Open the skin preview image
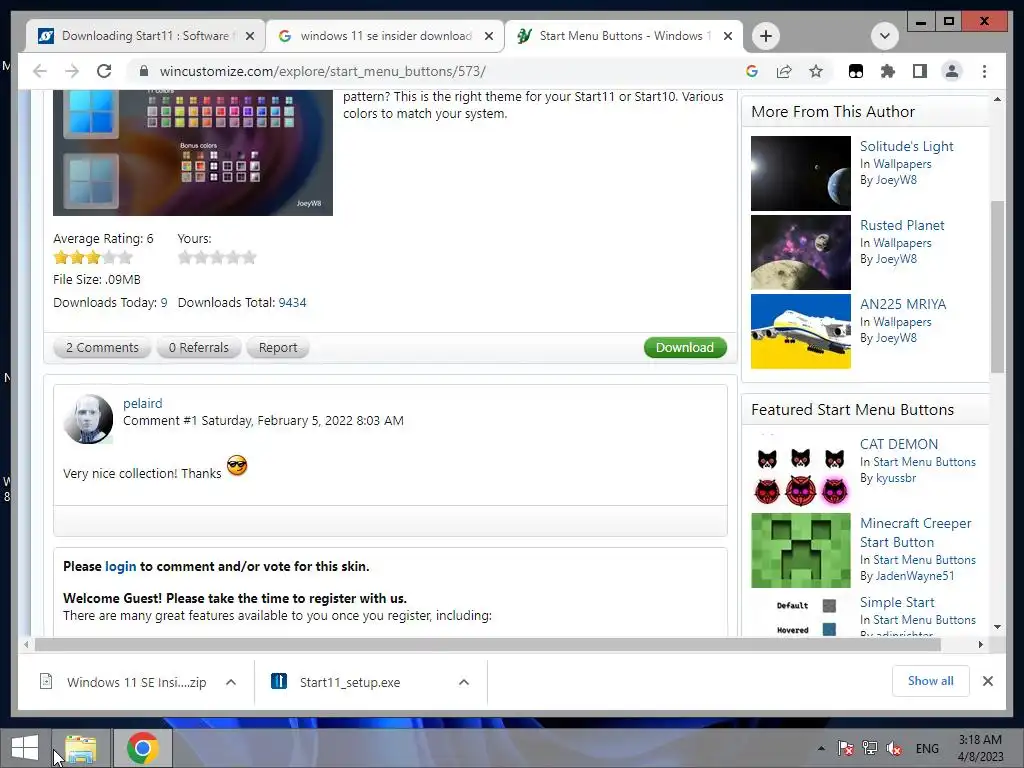The height and width of the screenshot is (768, 1024). 193,153
